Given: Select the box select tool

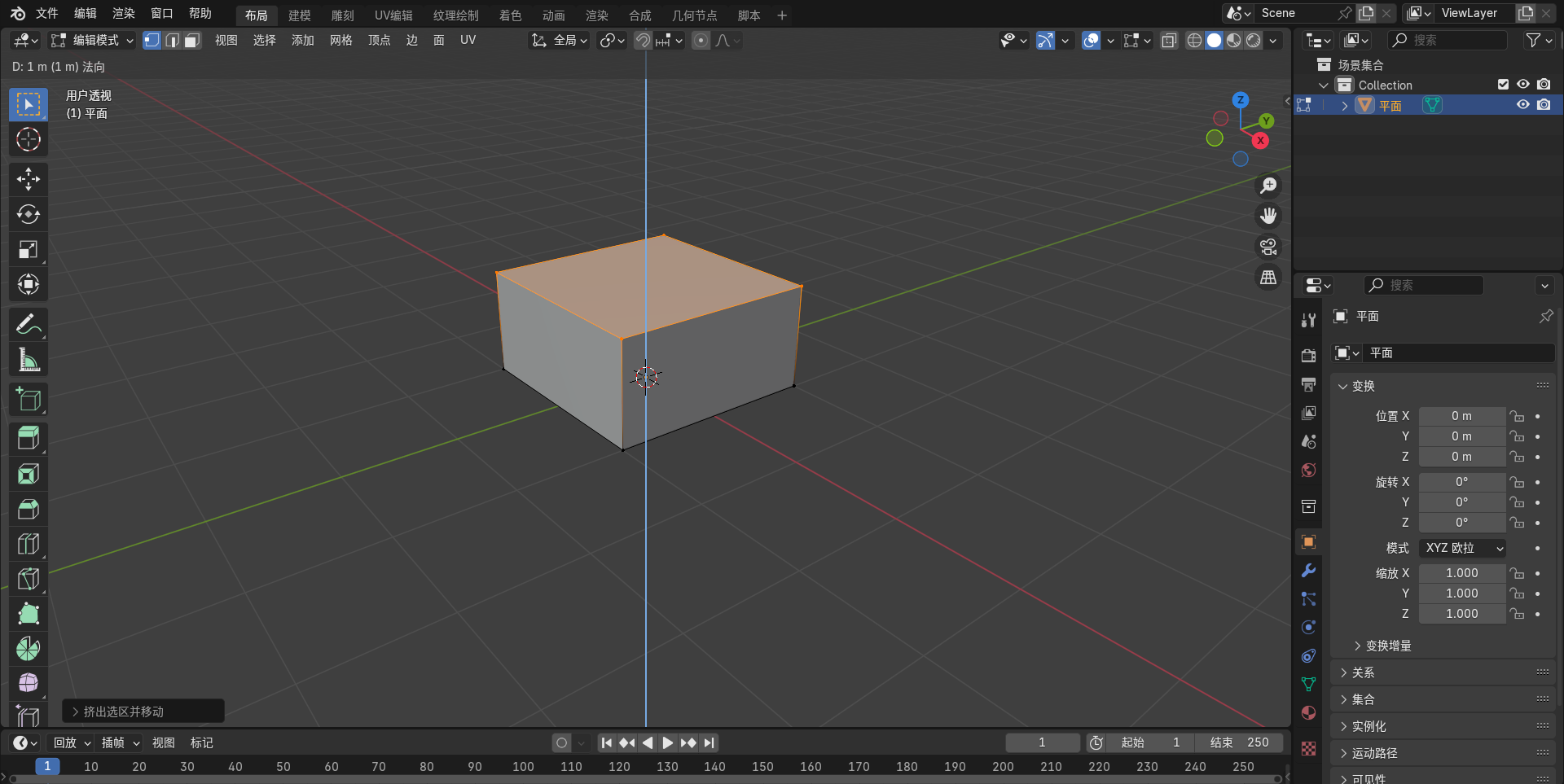Looking at the screenshot, I should click(29, 104).
